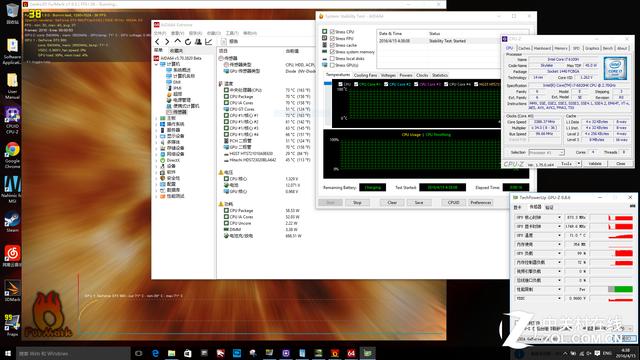640x360 pixels.
Task: Click the Validate button in CPU-Z
Action: (x=595, y=164)
